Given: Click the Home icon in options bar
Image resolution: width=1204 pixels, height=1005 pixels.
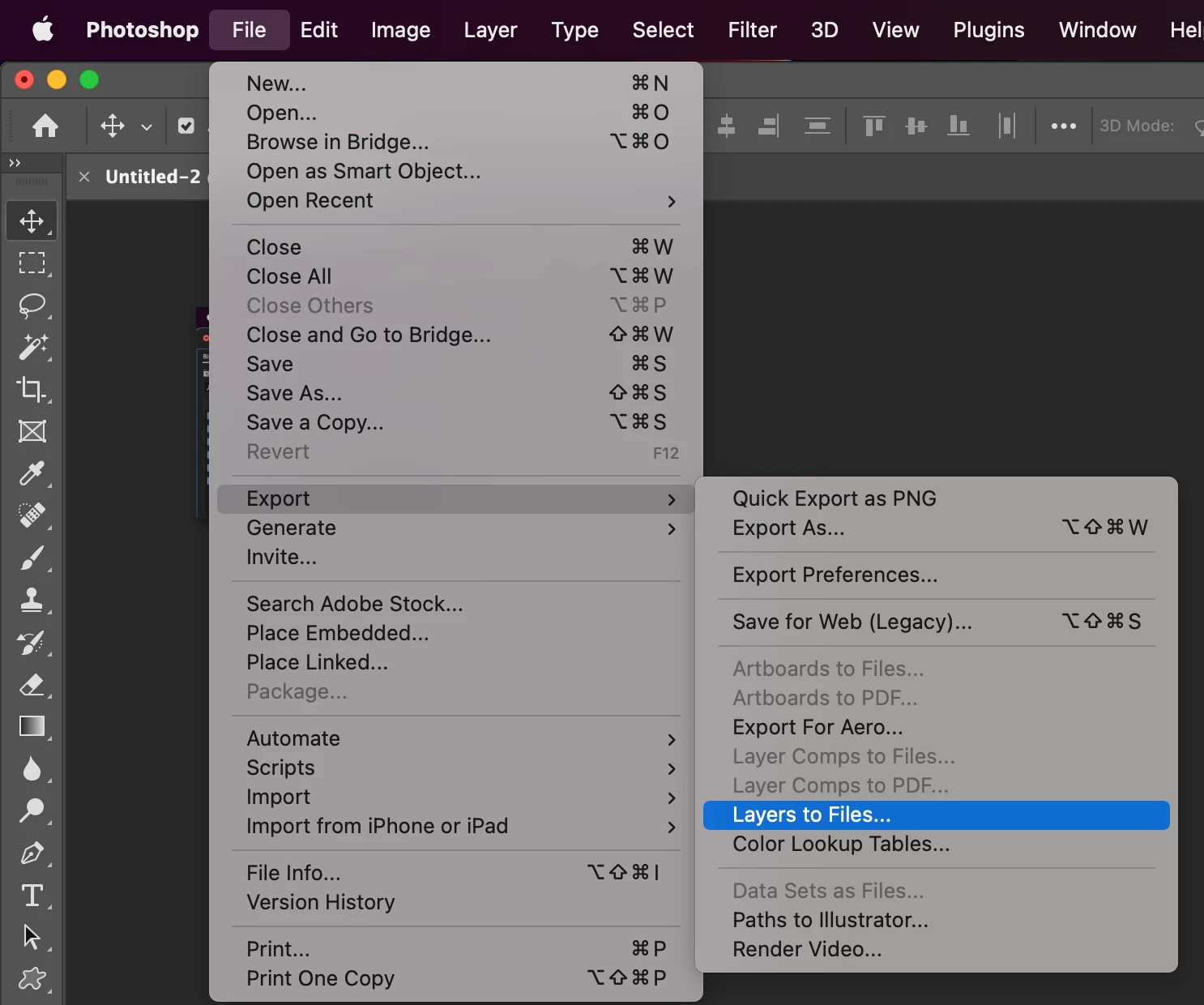Looking at the screenshot, I should [45, 126].
